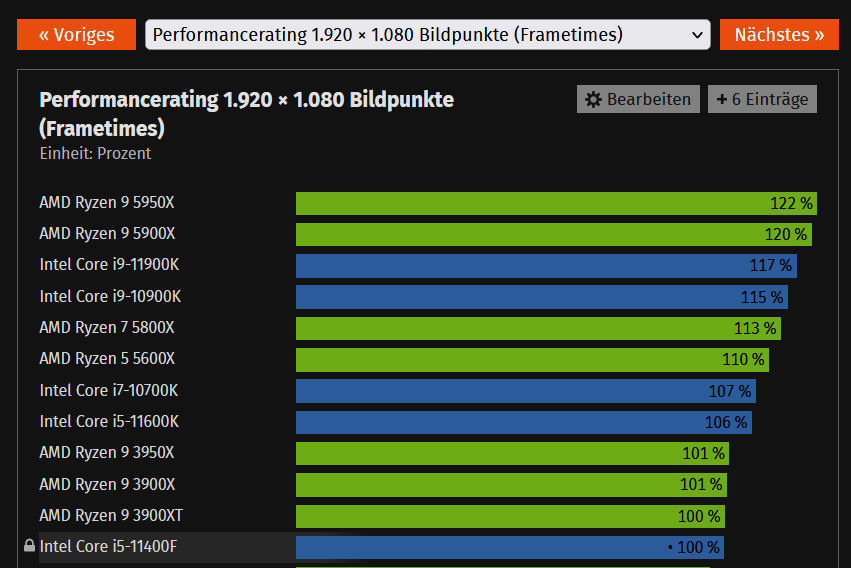Click the Core i5-11400F 100 % bar
The height and width of the screenshot is (568, 851).
pyautogui.click(x=510, y=547)
